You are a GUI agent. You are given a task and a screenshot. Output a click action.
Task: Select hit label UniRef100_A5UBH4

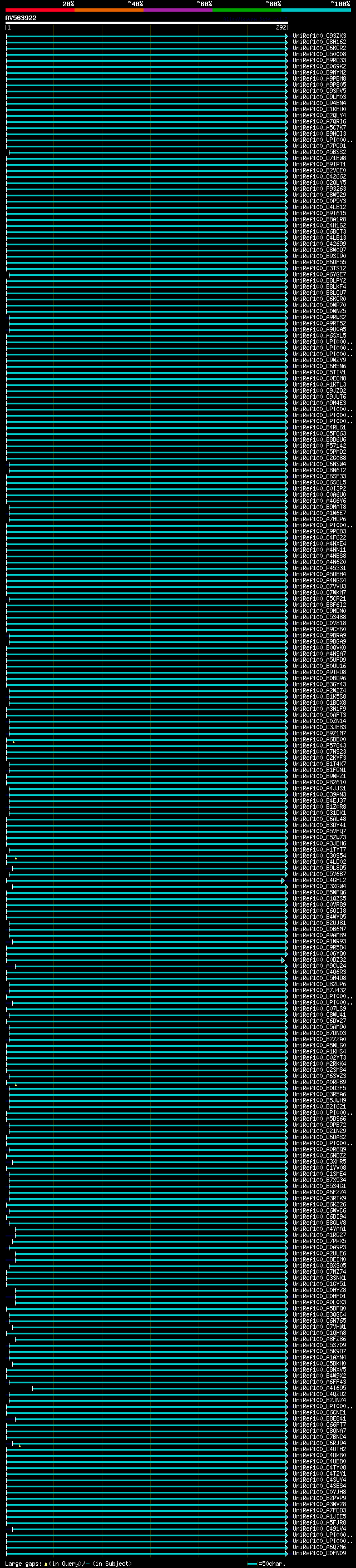(319, 575)
